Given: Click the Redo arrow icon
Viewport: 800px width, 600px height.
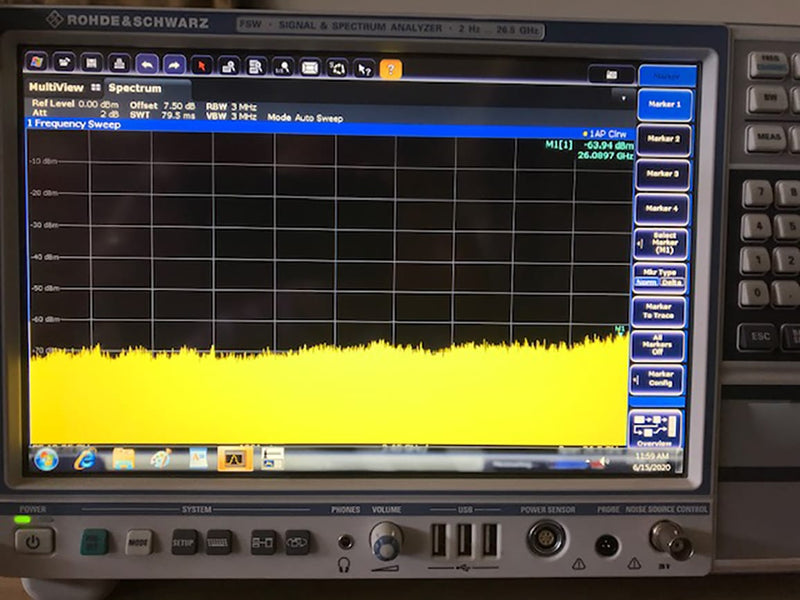Looking at the screenshot, I should click(x=174, y=65).
